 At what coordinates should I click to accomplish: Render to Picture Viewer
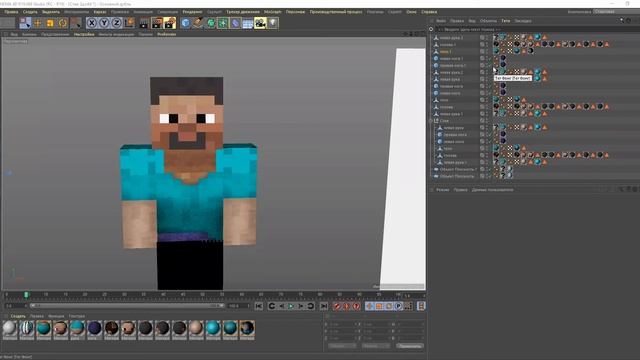157,23
